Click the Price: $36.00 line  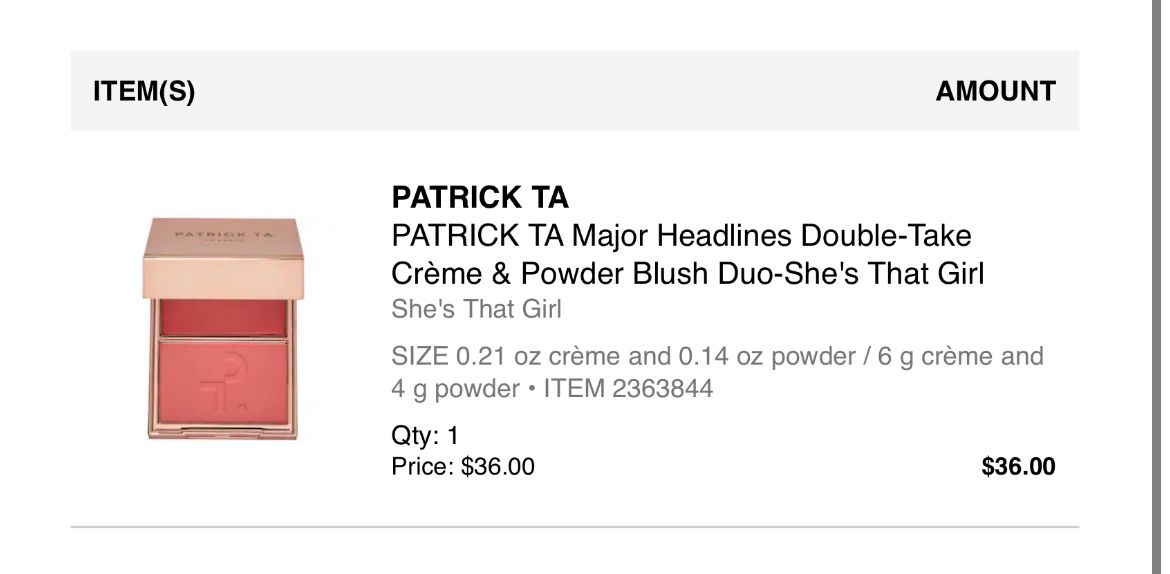[x=463, y=466]
